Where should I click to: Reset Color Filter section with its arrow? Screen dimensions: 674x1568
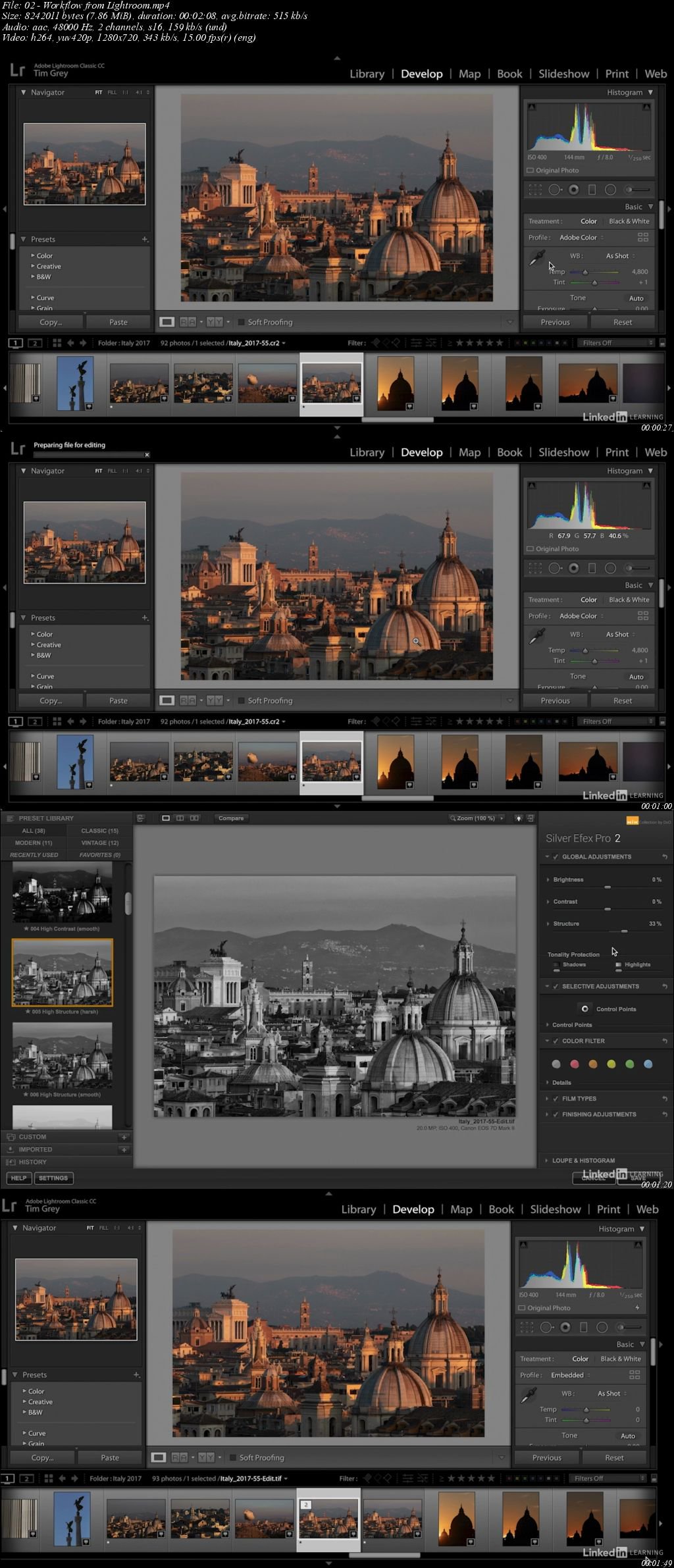point(665,1041)
